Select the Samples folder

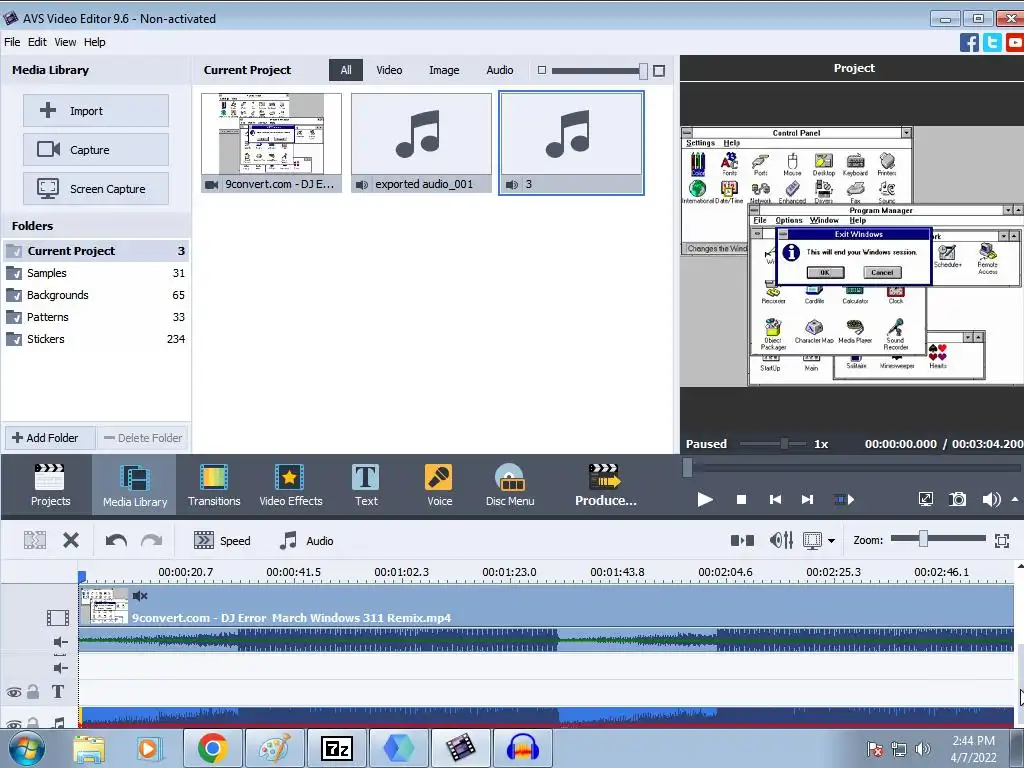[x=96, y=273]
